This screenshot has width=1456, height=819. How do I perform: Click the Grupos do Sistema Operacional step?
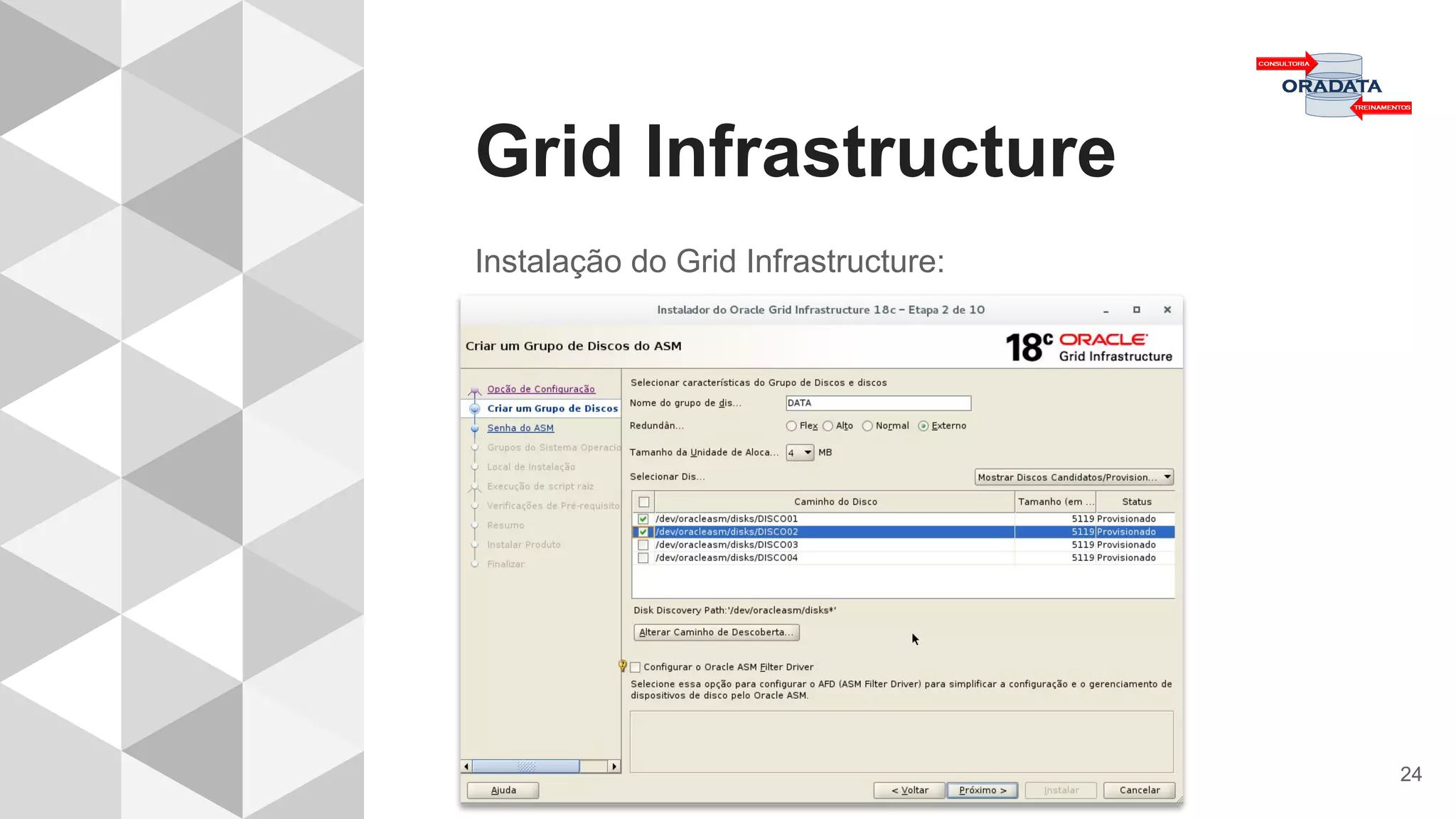point(554,447)
